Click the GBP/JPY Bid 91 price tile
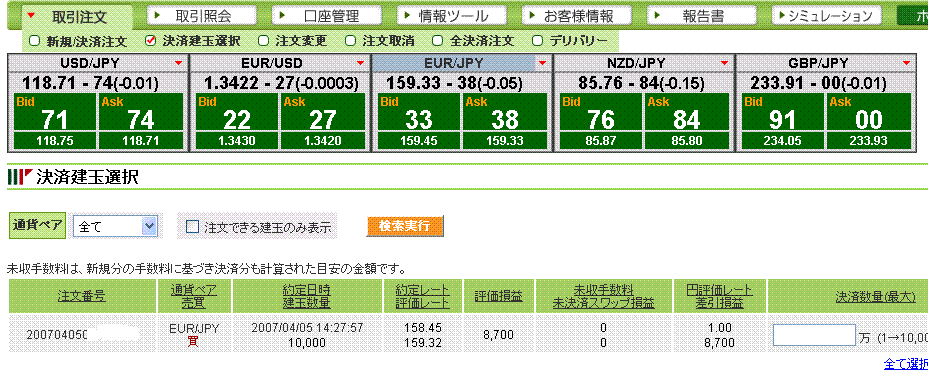929x378 pixels. (x=783, y=113)
